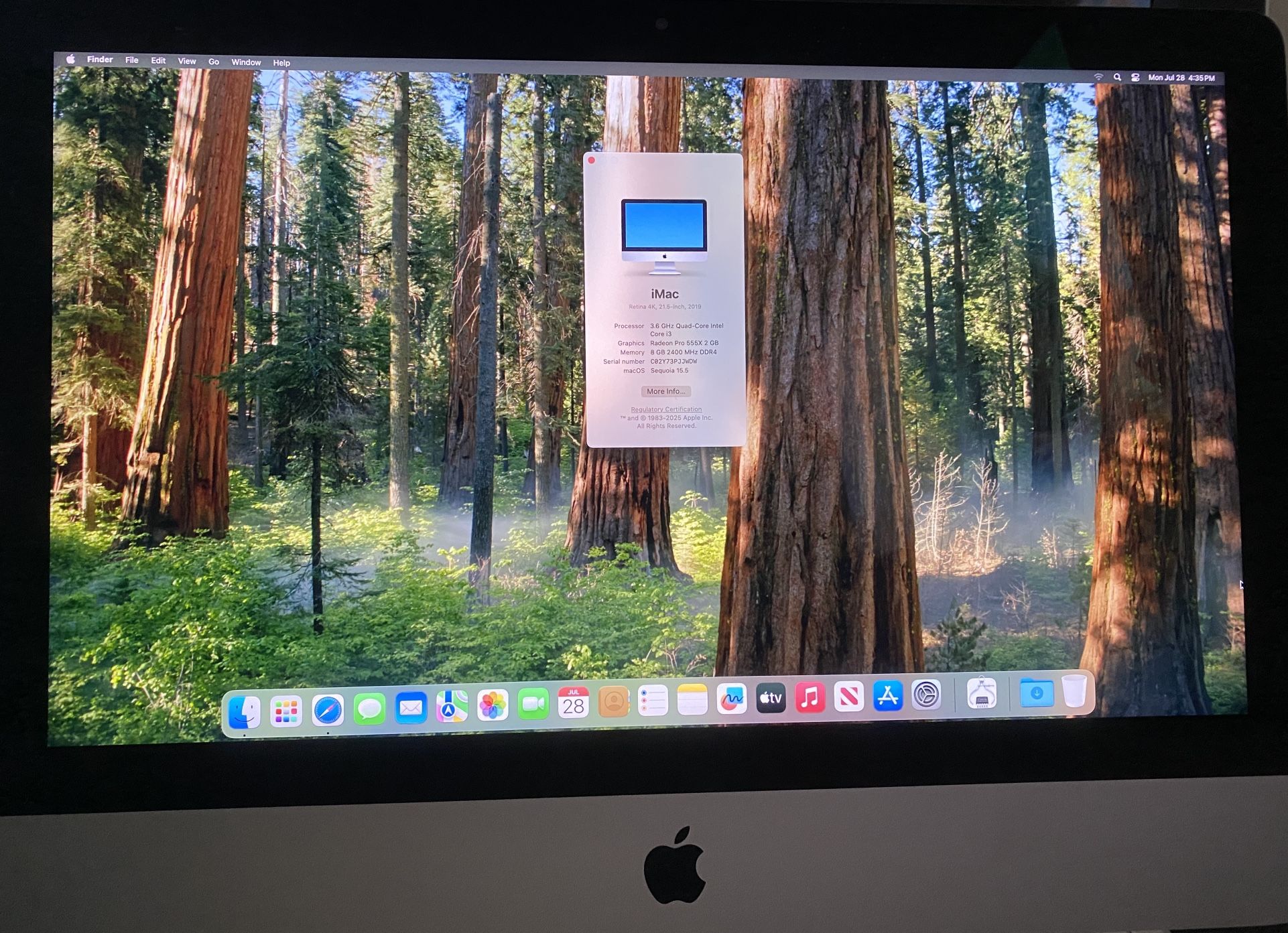This screenshot has height=933, width=1288.
Task: Open the View menu
Action: point(186,61)
